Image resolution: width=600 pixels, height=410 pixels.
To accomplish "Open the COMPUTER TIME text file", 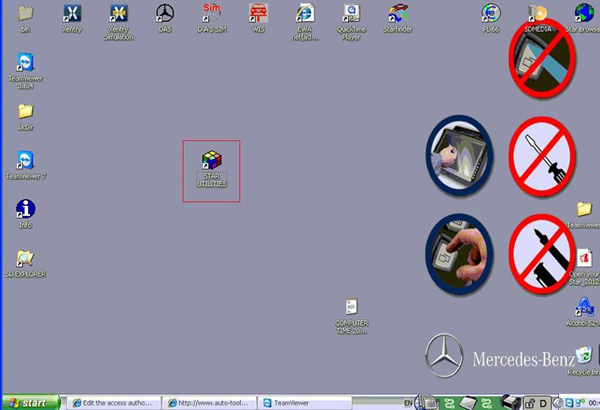I will pyautogui.click(x=351, y=307).
